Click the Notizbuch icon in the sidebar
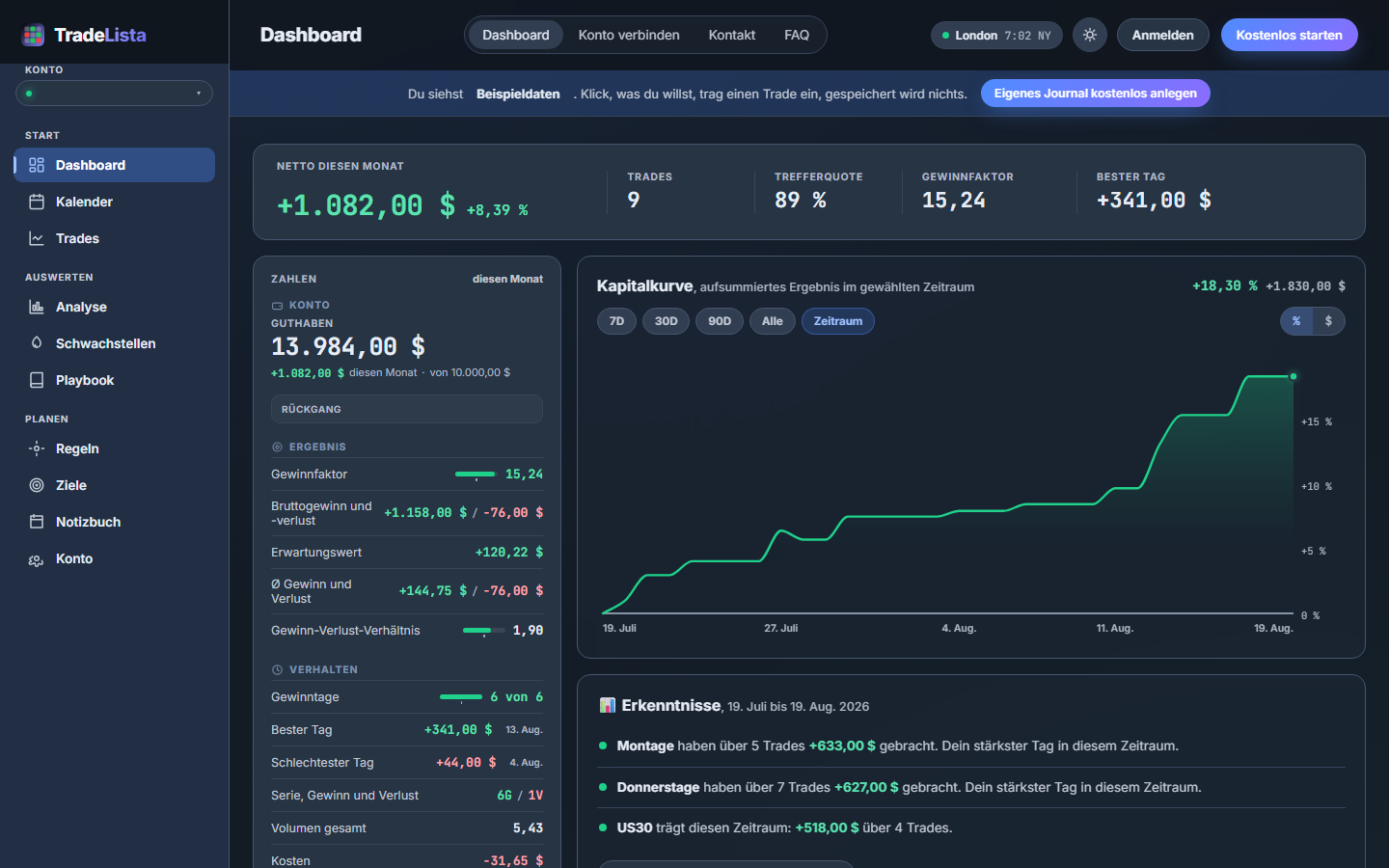The width and height of the screenshot is (1389, 868). tap(37, 522)
